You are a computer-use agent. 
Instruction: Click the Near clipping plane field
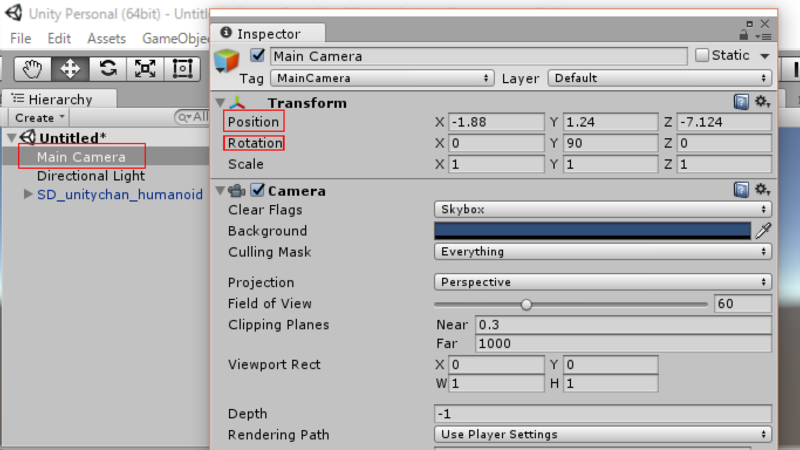click(x=623, y=324)
